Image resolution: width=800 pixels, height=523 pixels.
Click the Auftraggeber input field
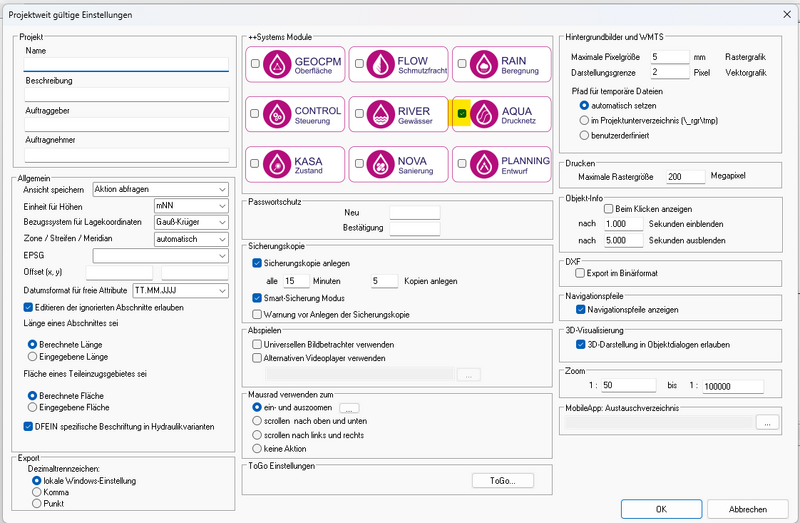(x=127, y=124)
